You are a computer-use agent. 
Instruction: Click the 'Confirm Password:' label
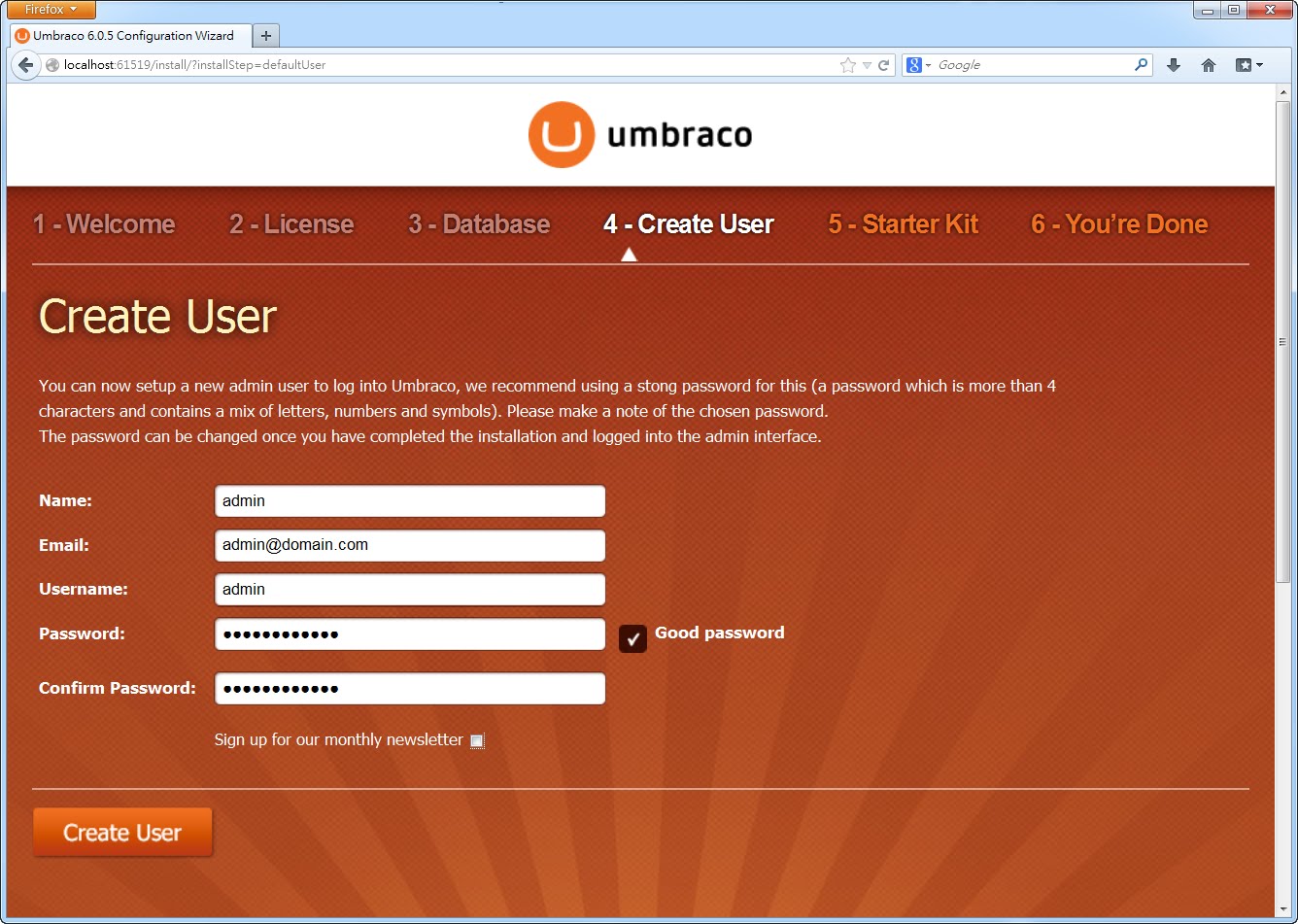tap(118, 688)
